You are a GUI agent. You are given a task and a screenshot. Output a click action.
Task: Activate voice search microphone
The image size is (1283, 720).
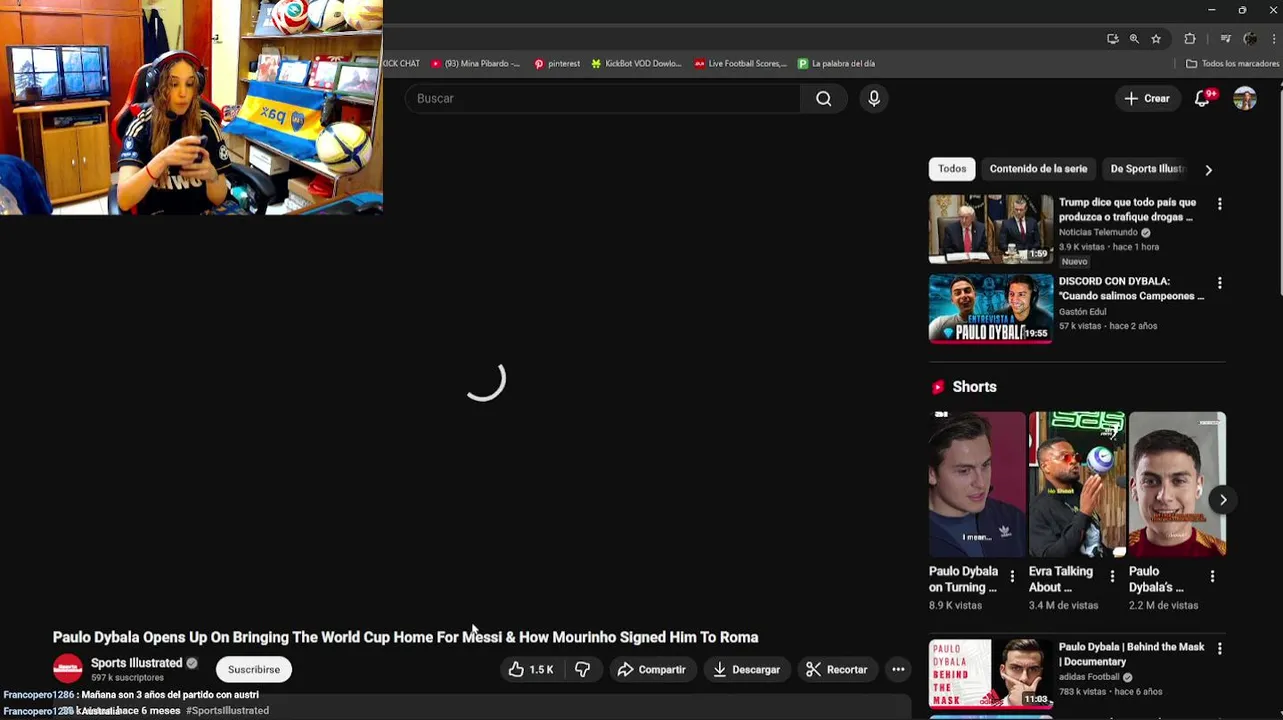874,98
